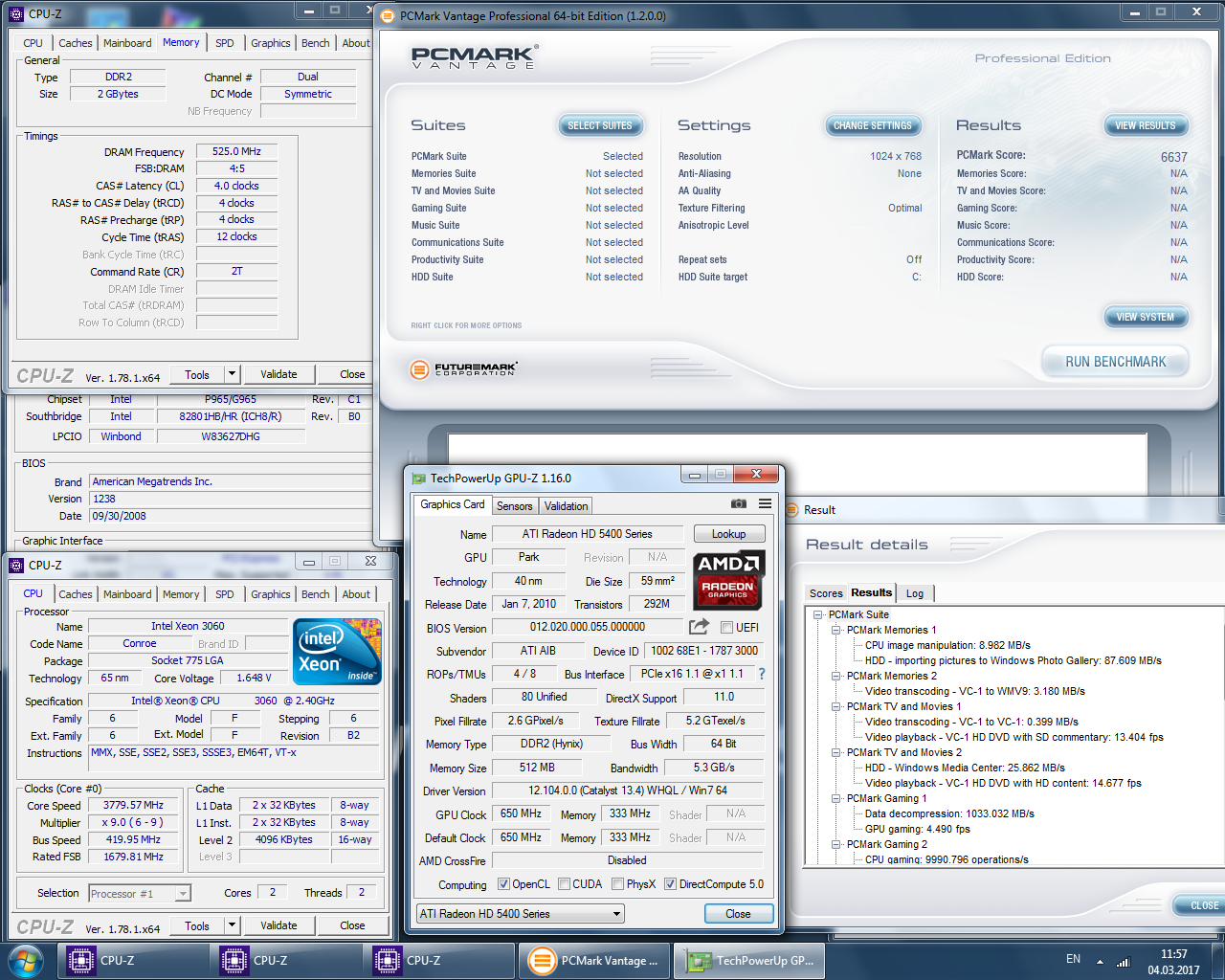This screenshot has height=980, width=1225.
Task: Click Validate in the CPU-Z processor window
Action: tap(278, 925)
